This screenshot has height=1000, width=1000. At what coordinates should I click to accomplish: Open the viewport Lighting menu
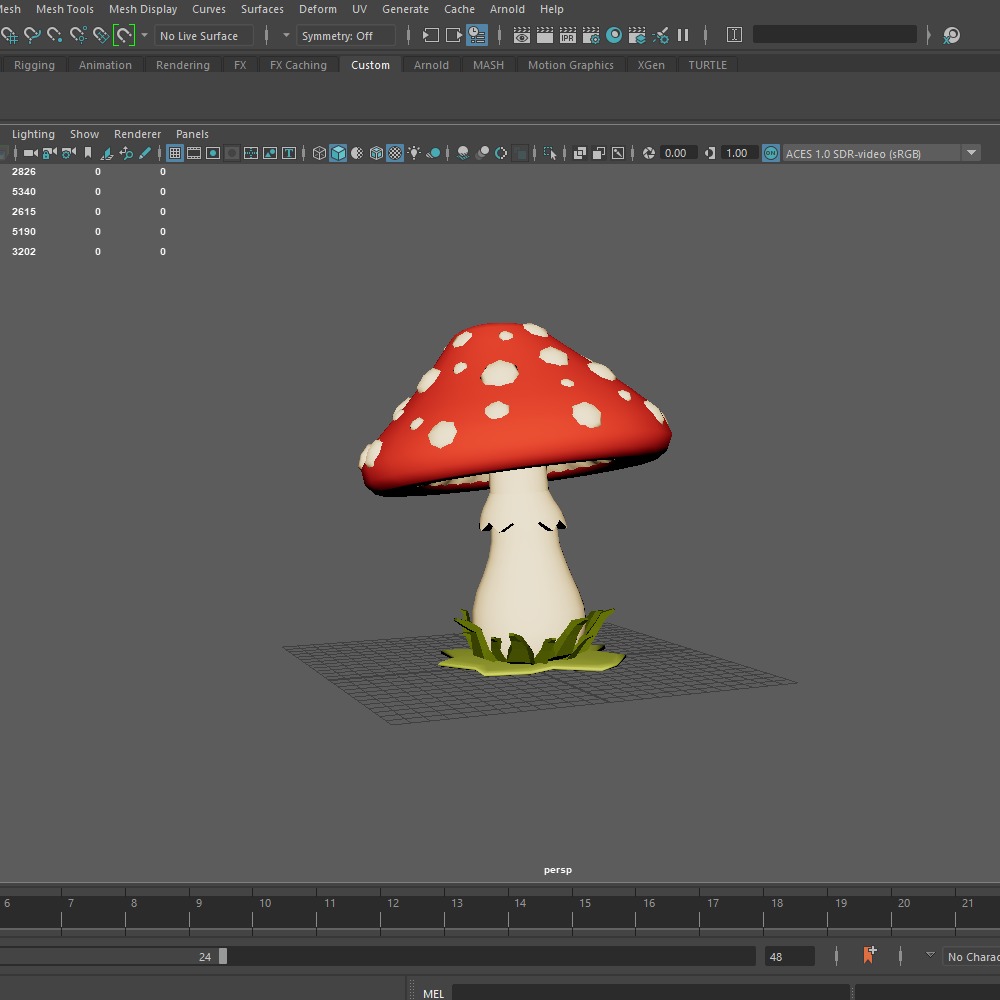coord(33,134)
